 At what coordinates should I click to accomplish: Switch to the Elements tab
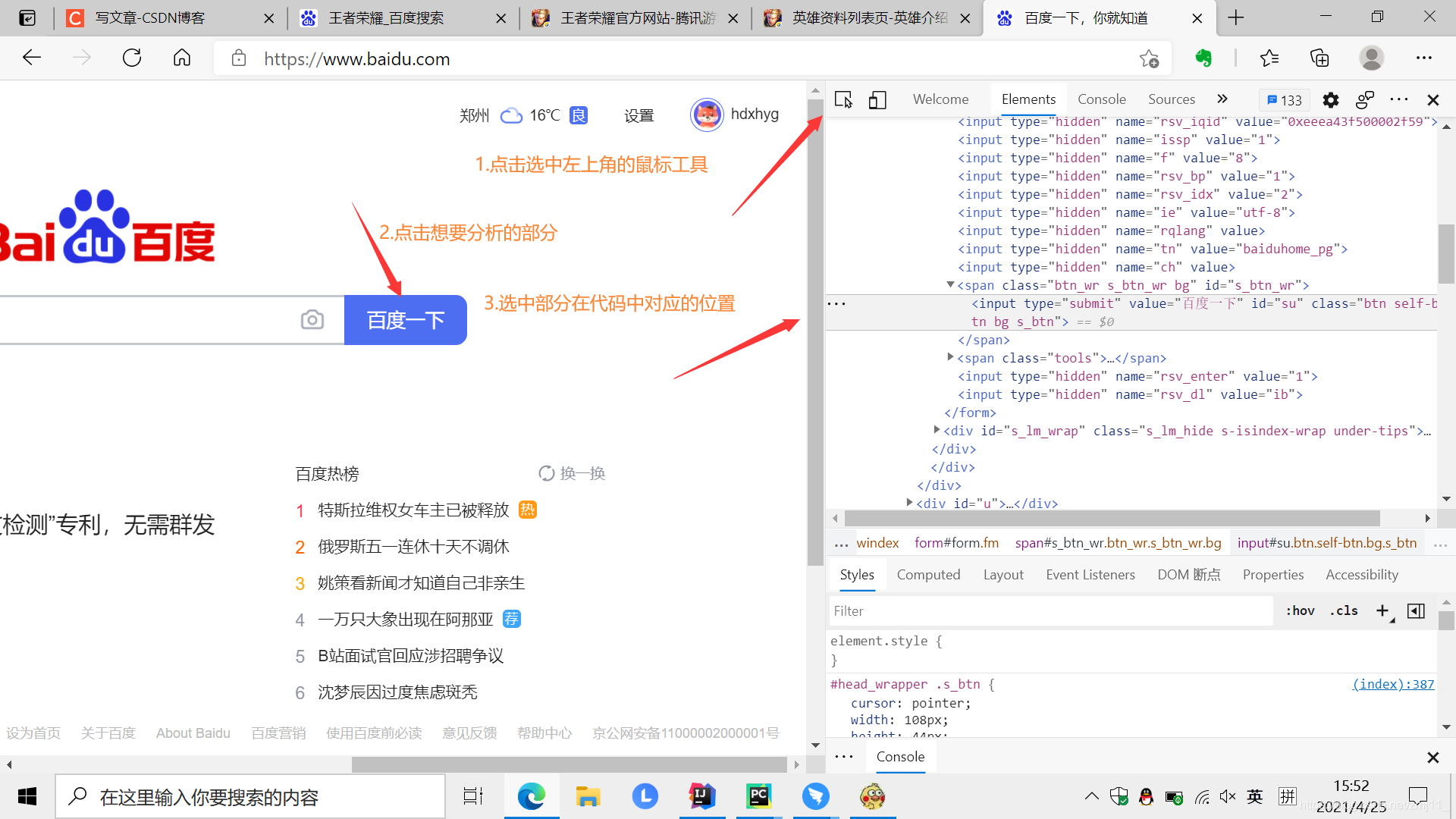[1028, 99]
